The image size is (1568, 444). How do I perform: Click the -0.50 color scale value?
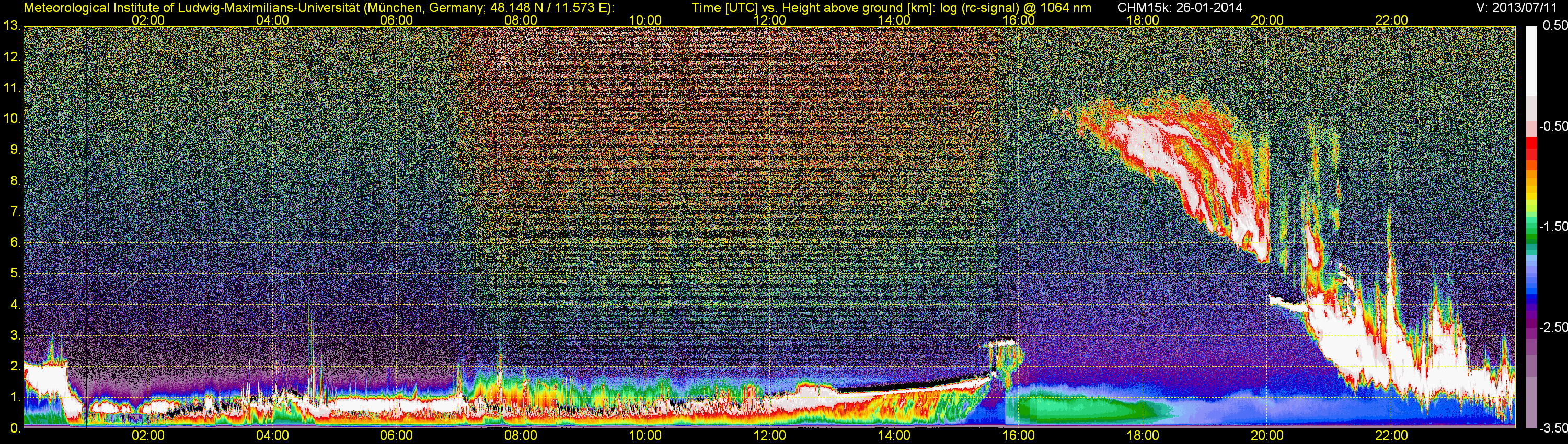(x=1553, y=126)
